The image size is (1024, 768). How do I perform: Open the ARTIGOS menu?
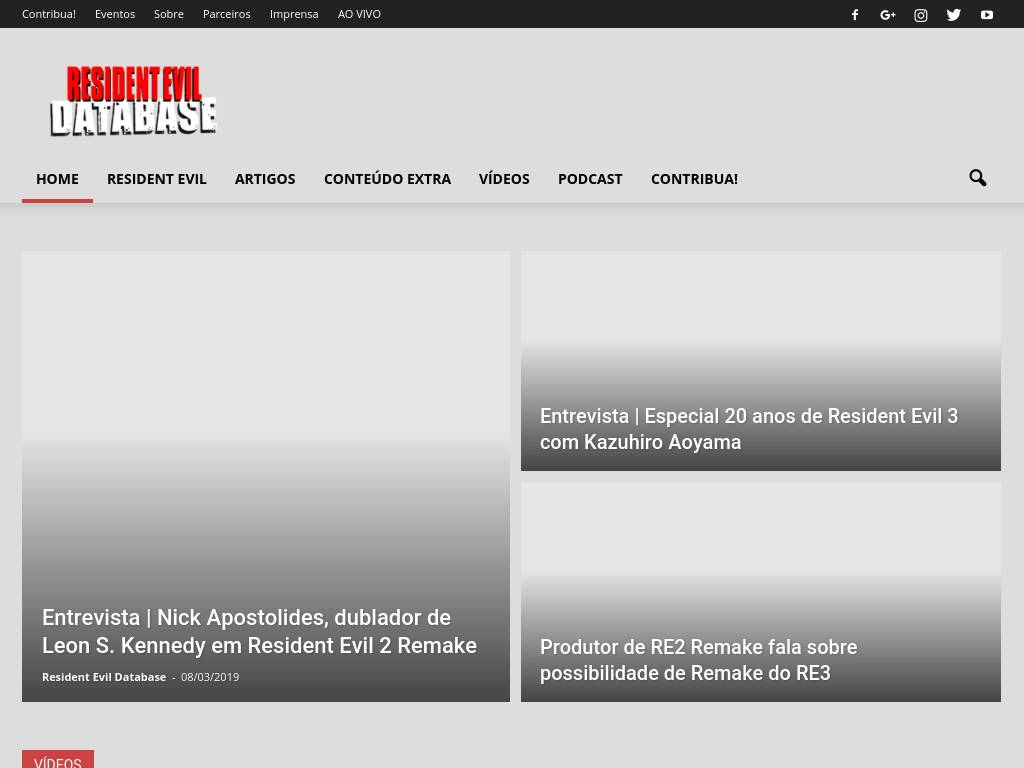[x=265, y=179]
